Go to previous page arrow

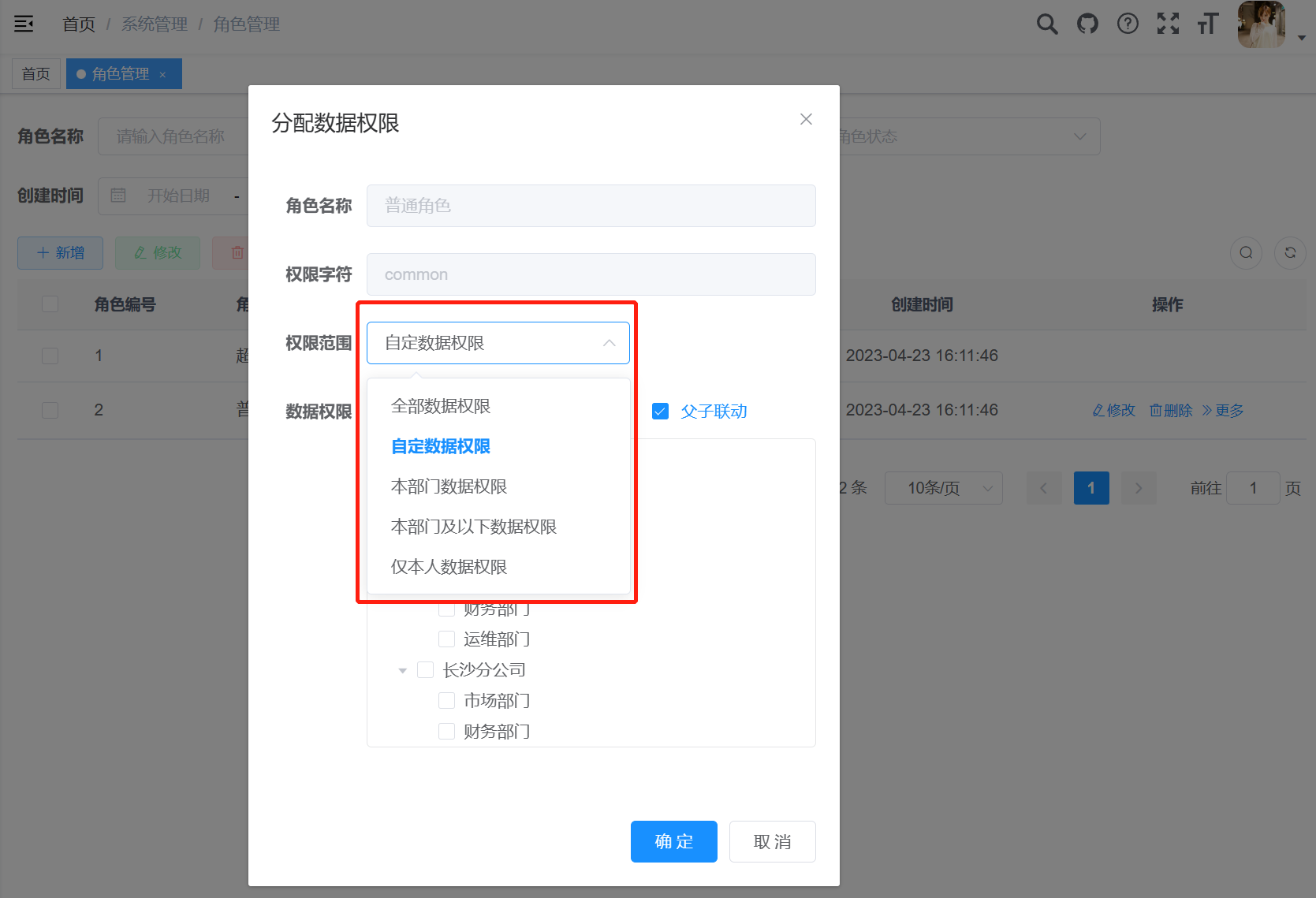click(x=1044, y=488)
